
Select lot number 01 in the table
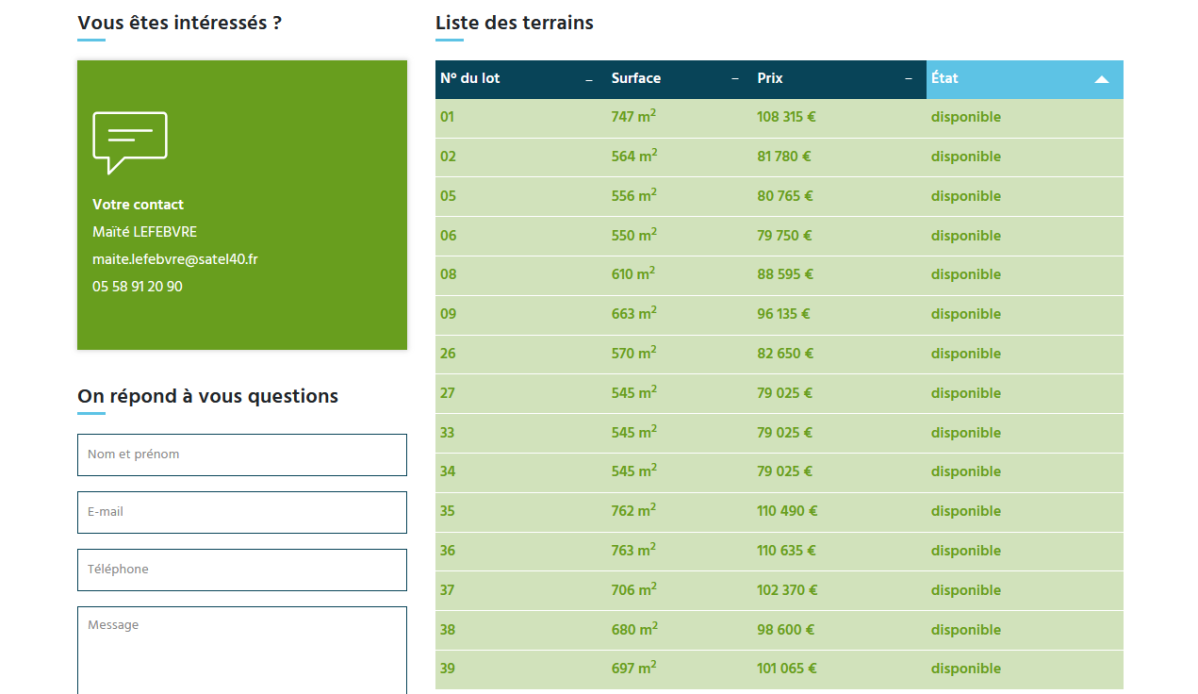448,118
